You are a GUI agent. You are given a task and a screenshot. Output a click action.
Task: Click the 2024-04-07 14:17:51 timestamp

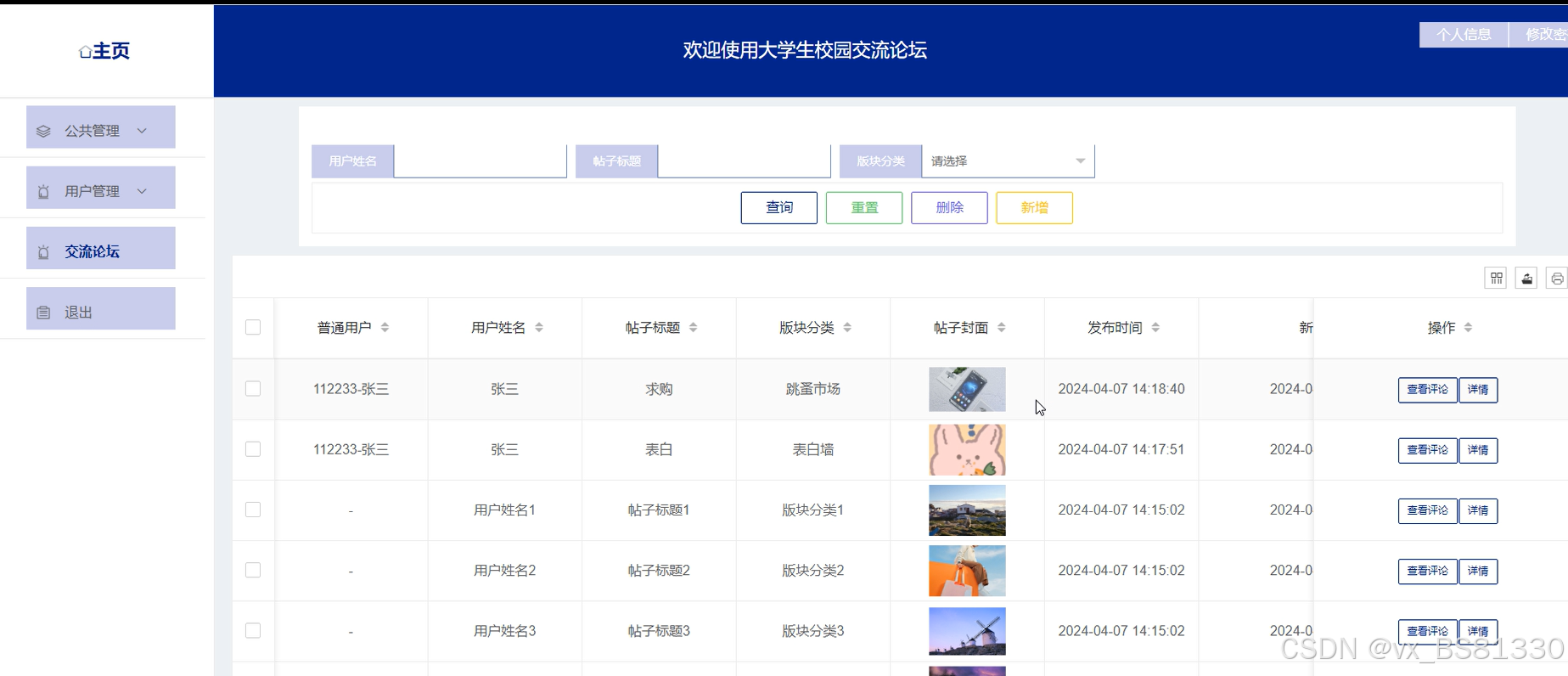(x=1121, y=449)
